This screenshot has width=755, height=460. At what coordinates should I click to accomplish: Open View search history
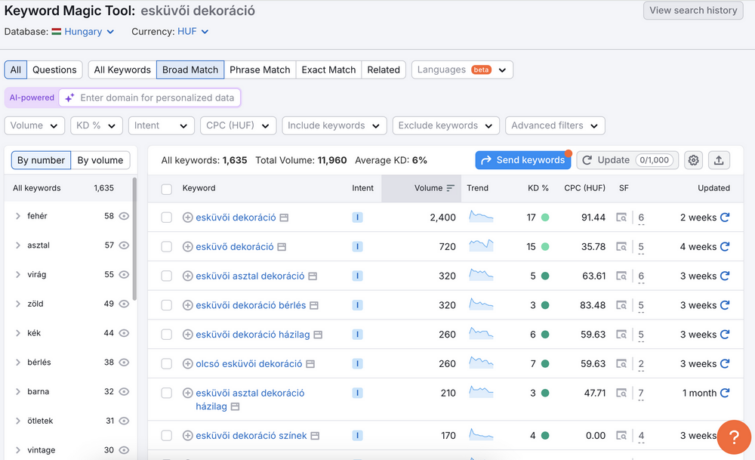point(693,11)
